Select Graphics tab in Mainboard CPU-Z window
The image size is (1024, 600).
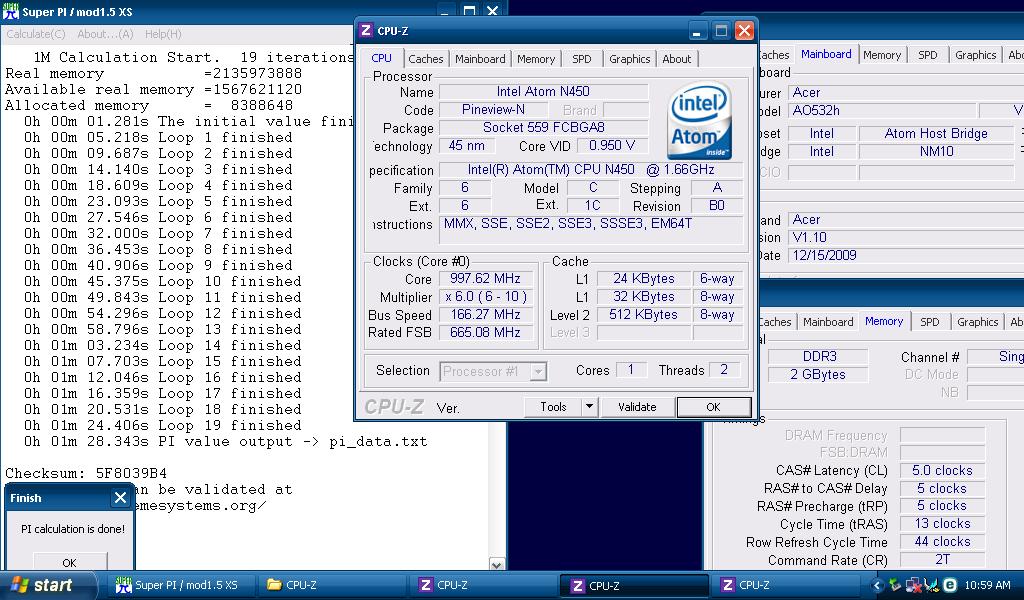[976, 55]
